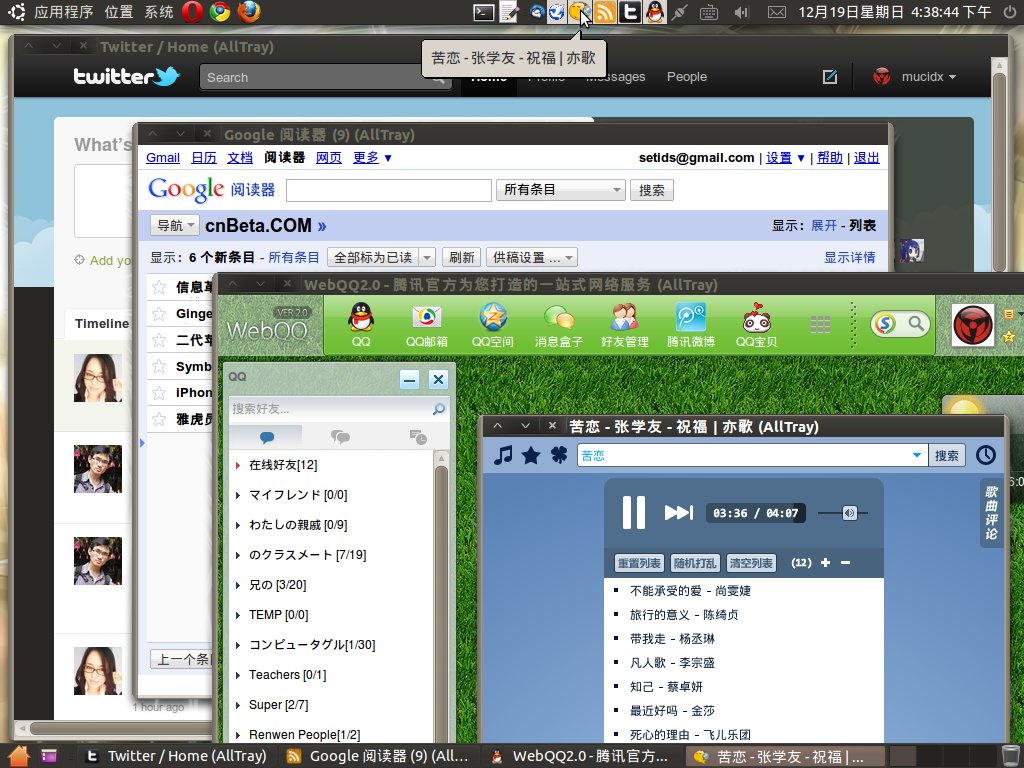Image resolution: width=1024 pixels, height=768 pixels.
Task: Click 全部标为已读 mark all read button
Action: 371,257
